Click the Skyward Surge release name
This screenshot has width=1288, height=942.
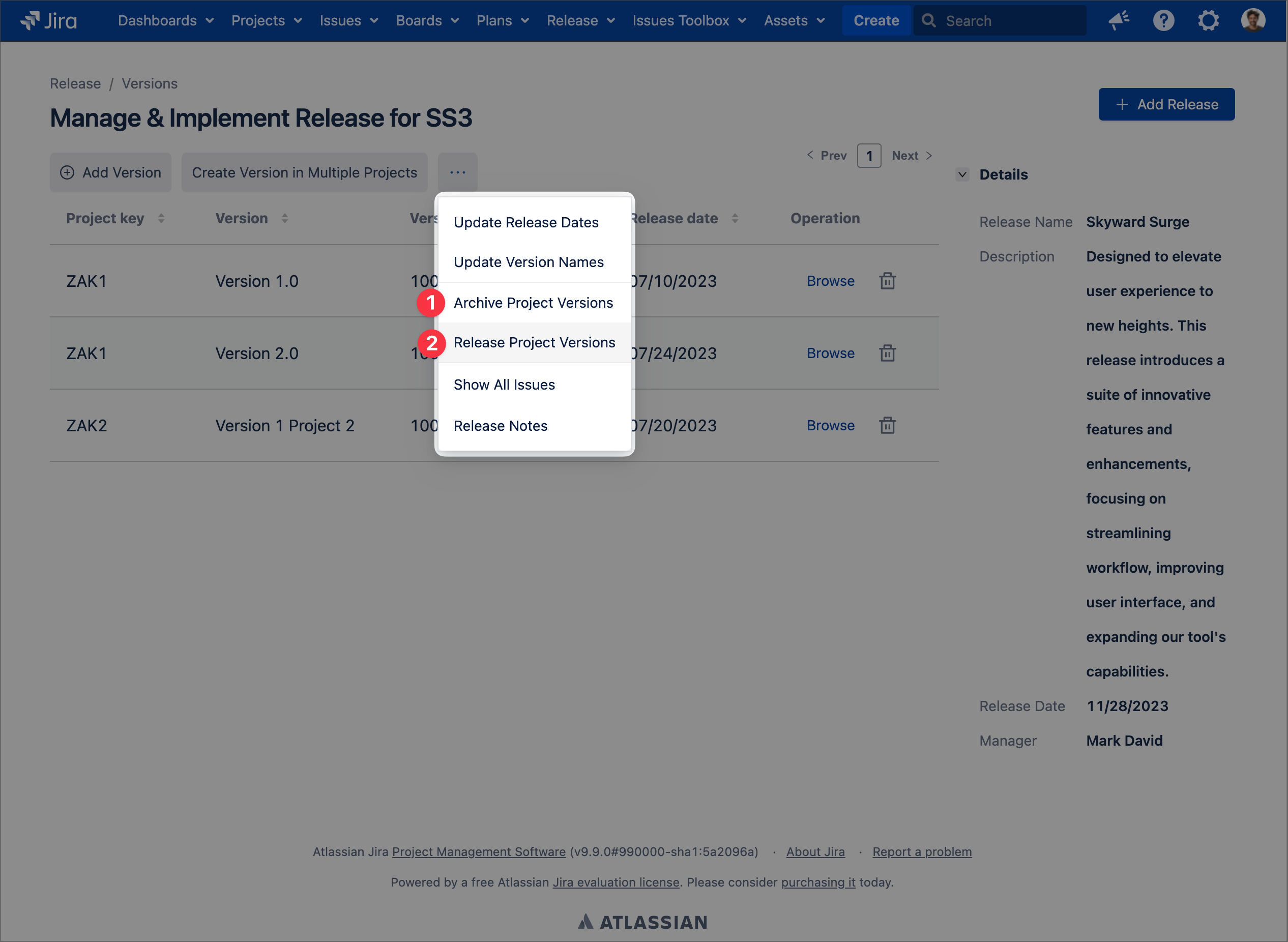[x=1137, y=222]
